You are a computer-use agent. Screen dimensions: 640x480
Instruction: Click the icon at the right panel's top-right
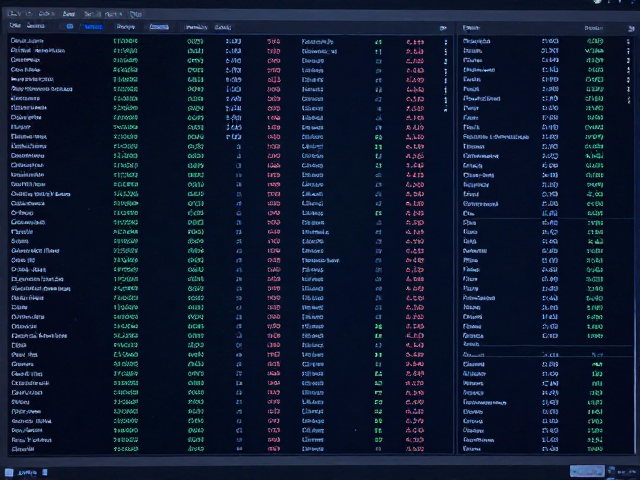tap(631, 28)
